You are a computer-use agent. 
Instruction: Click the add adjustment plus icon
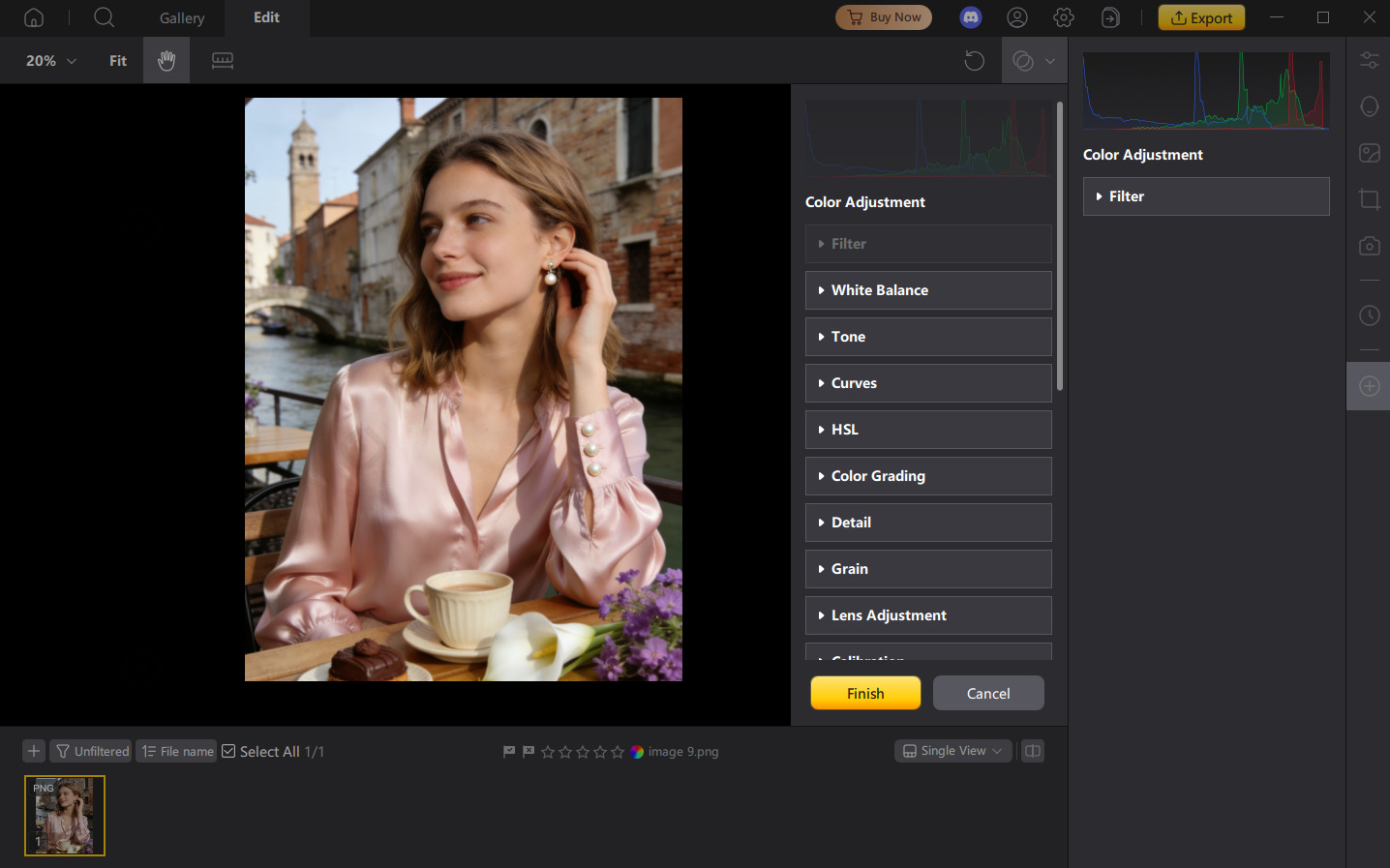coord(1369,385)
